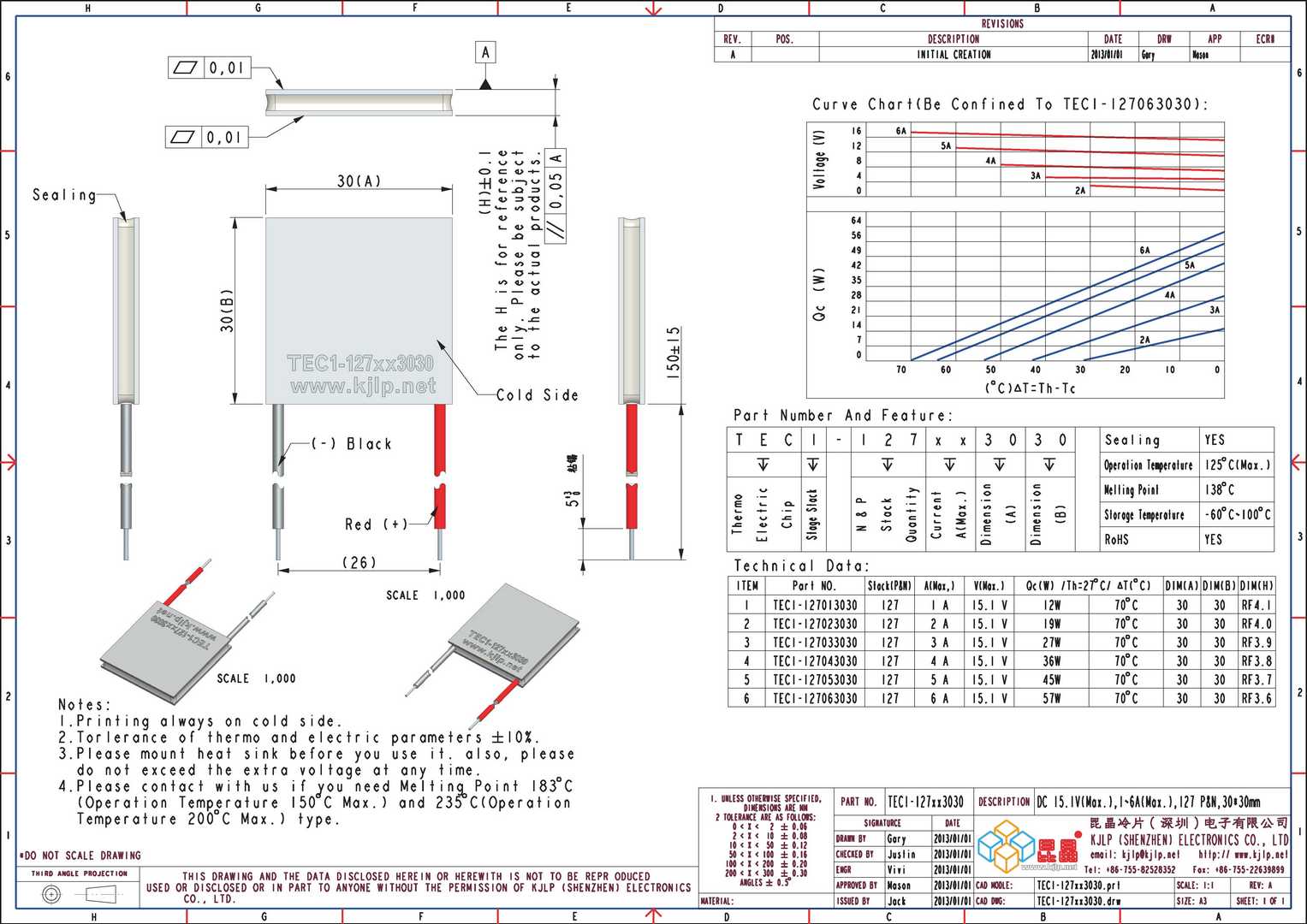Open the email link kjlp@kjlp.net
Screen dimensions: 1307x924
pos(1134,855)
